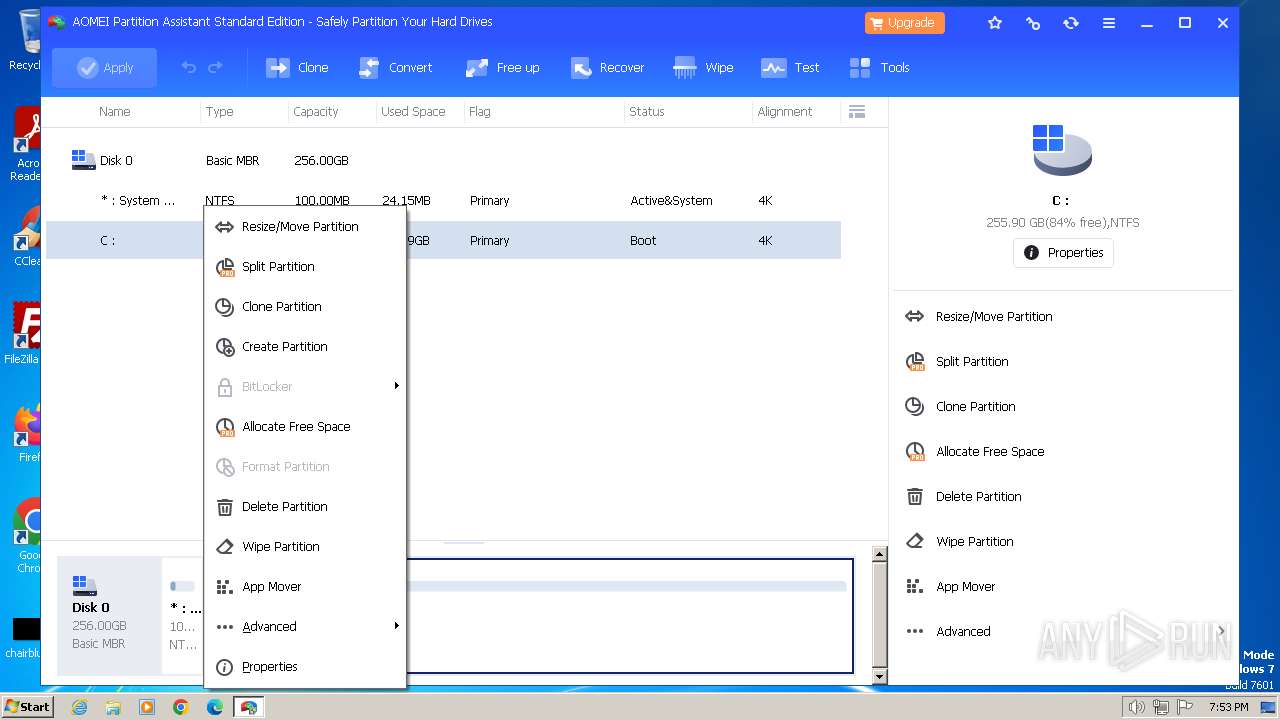Viewport: 1280px width, 720px height.
Task: Open the Convert tool in toolbar
Action: tap(395, 68)
